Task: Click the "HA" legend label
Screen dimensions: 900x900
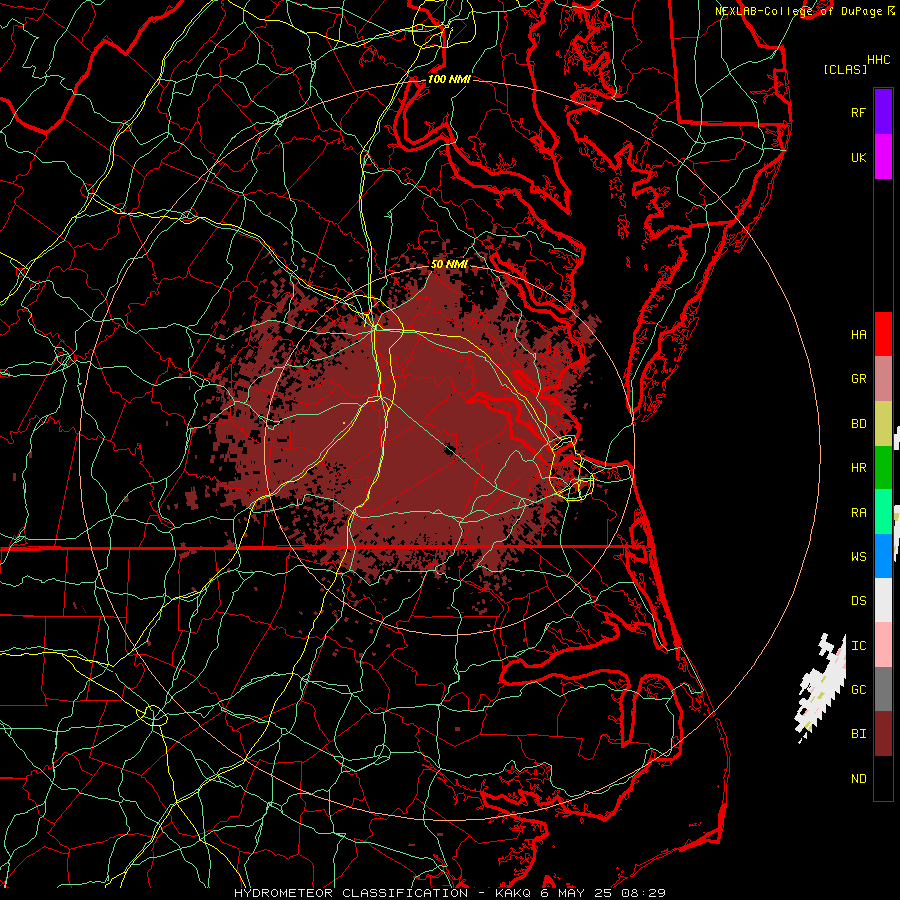Action: pos(859,335)
